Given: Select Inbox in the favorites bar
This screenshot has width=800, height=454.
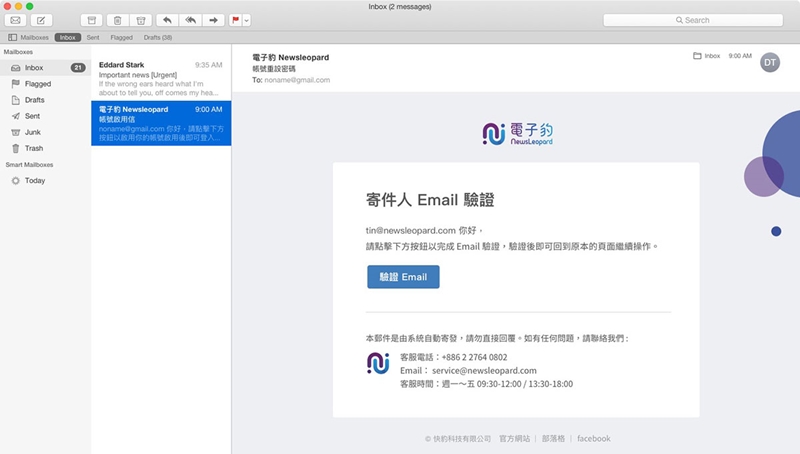Looking at the screenshot, I should click(67, 37).
